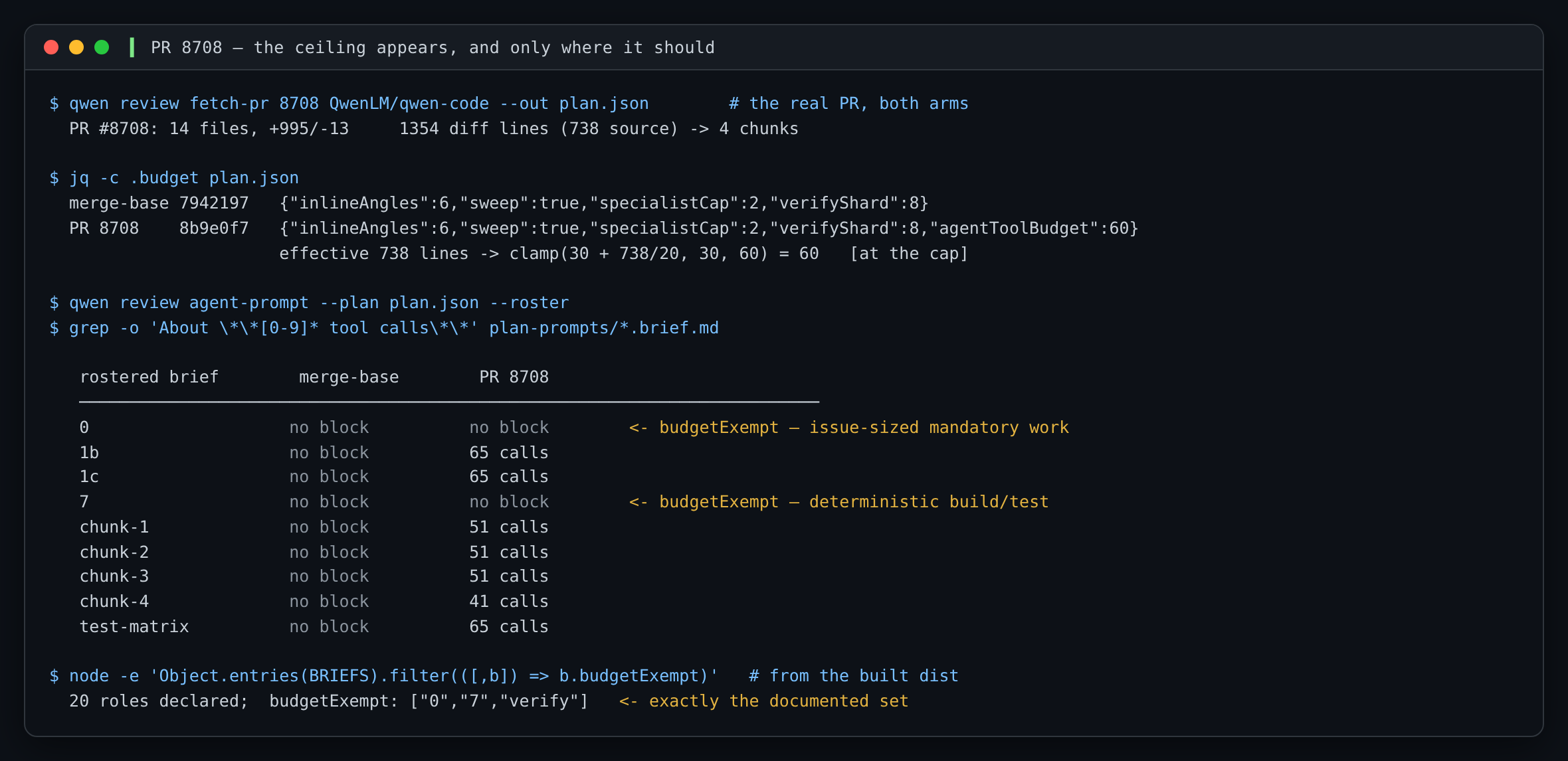Screen dimensions: 1568x761
Task: Click the brief '1c' row label
Action: (89, 477)
